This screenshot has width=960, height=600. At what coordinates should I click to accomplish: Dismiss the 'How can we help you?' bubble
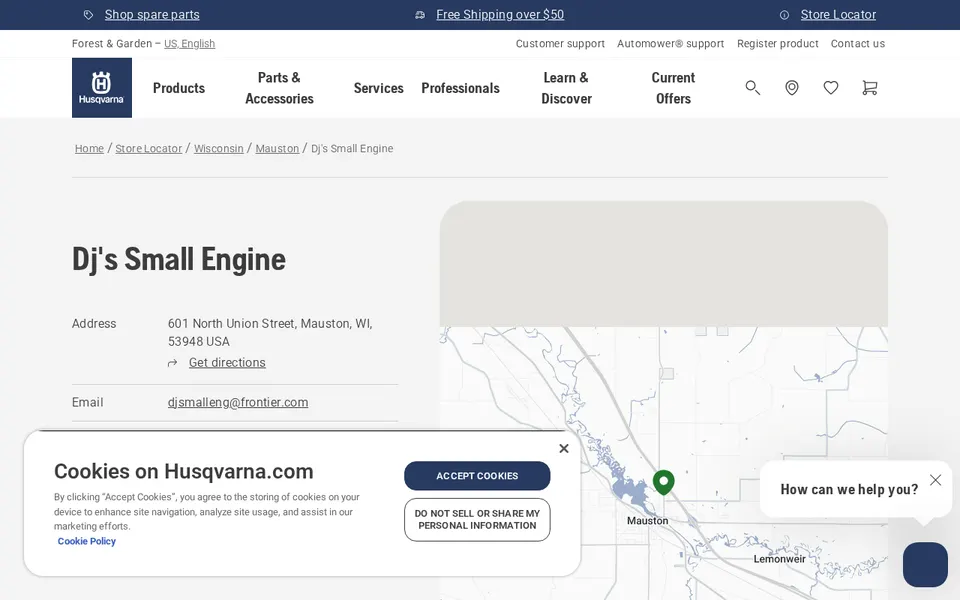935,480
